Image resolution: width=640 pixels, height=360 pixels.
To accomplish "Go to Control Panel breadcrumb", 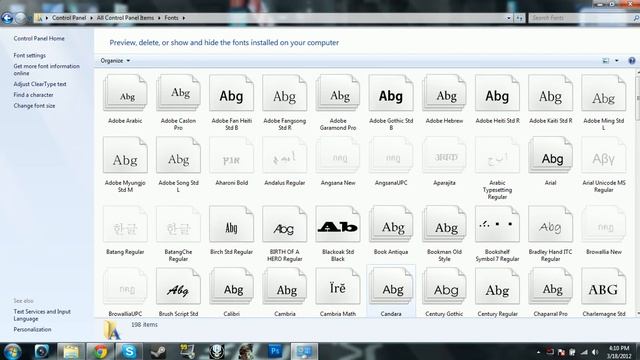I will [x=69, y=18].
